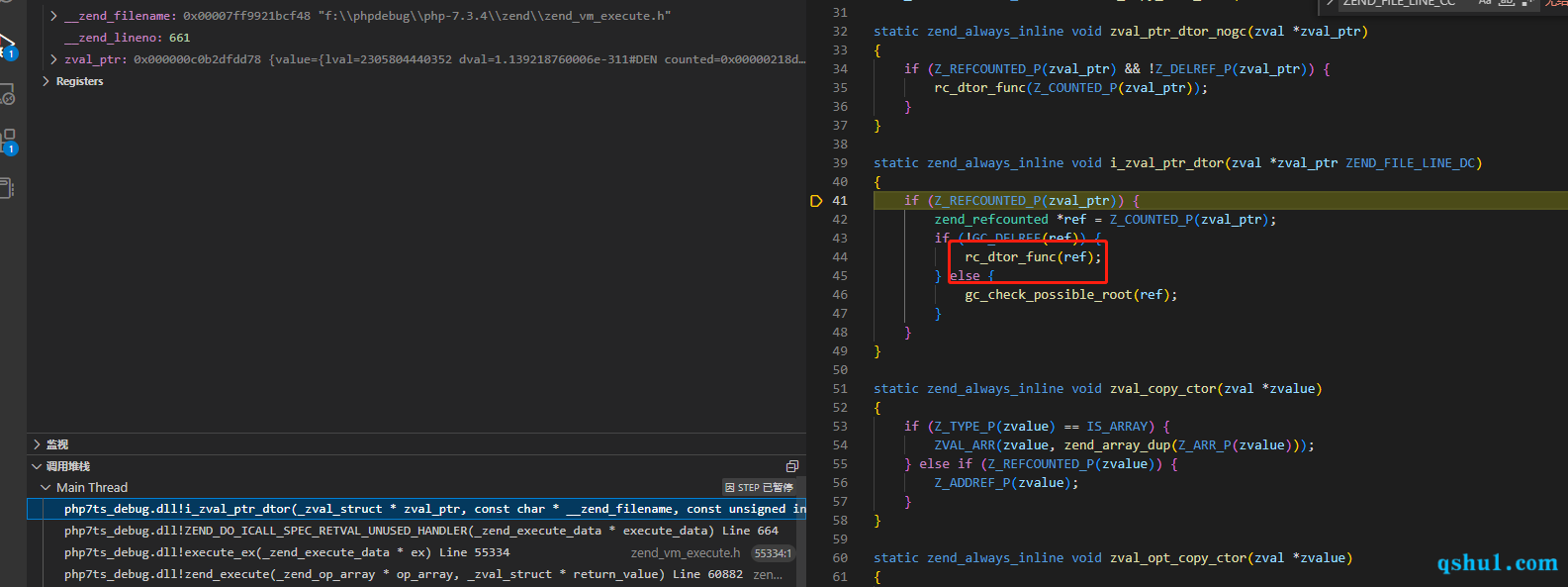Viewport: 1568px width, 587px height.
Task: Toggle regular expression search in find widget
Action: pyautogui.click(x=1528, y=3)
